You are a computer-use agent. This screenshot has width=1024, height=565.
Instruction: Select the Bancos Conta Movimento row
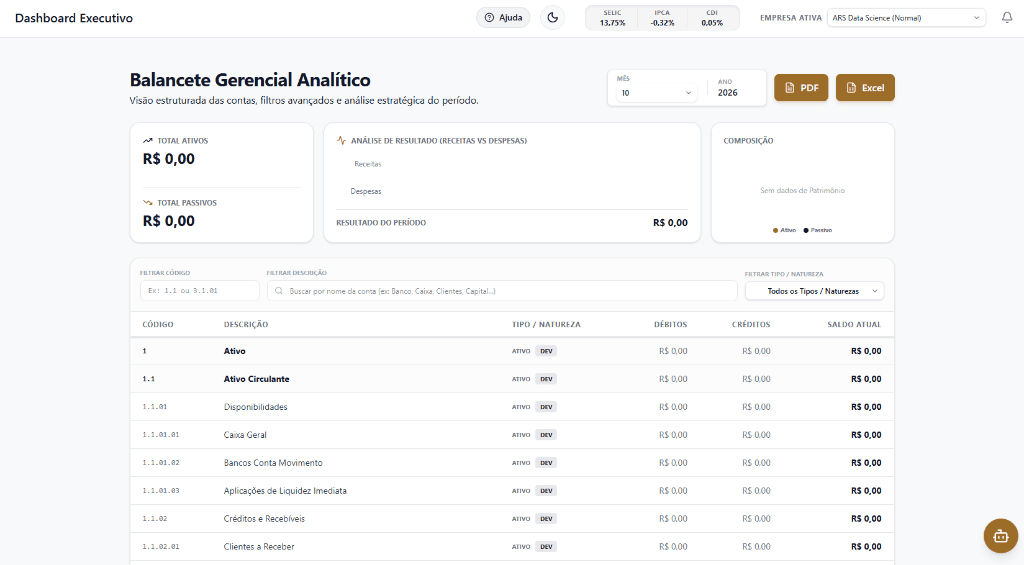(x=512, y=463)
